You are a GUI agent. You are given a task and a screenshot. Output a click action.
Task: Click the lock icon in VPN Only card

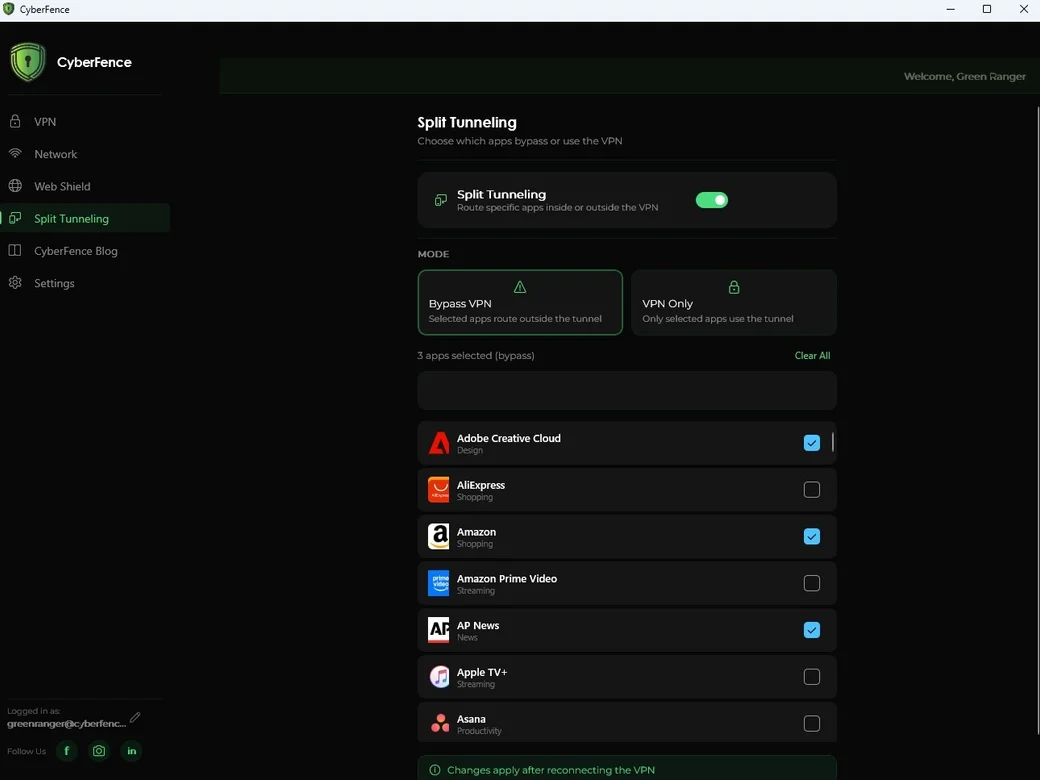coord(734,287)
